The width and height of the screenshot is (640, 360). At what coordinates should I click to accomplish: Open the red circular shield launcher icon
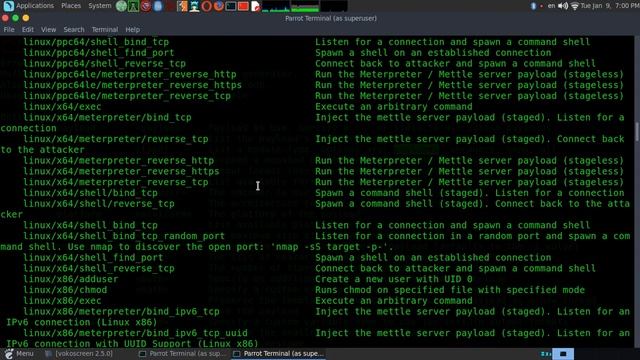point(146,6)
